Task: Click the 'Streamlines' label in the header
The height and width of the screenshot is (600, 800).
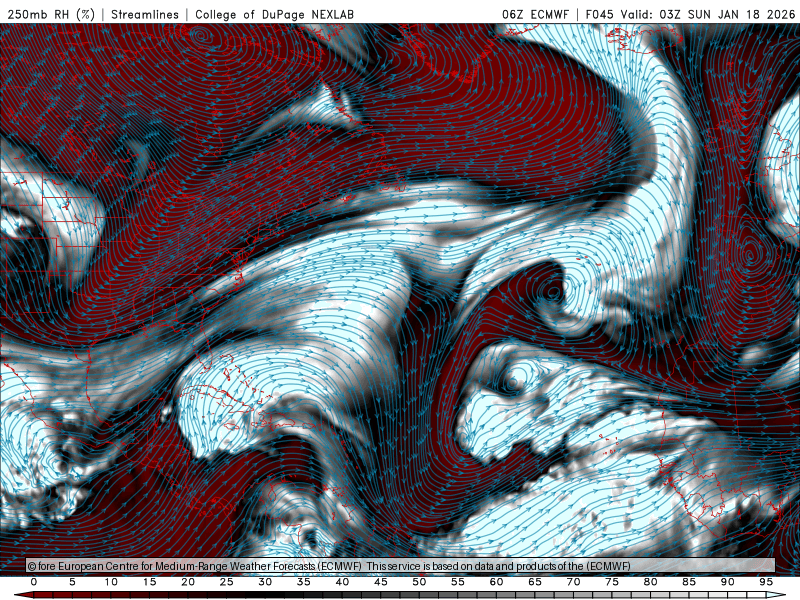Action: coord(145,14)
